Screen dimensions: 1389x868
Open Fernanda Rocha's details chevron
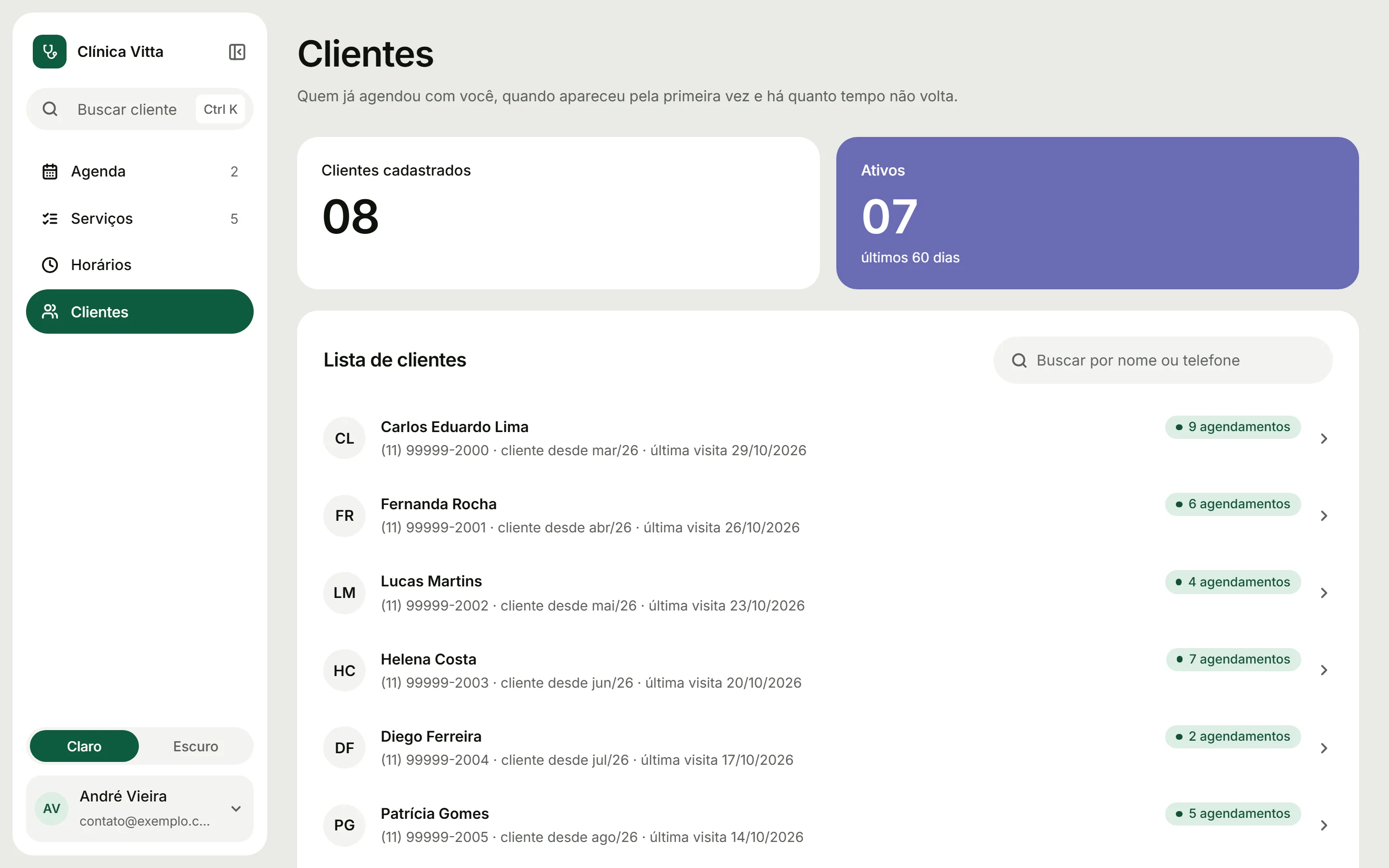(x=1324, y=515)
